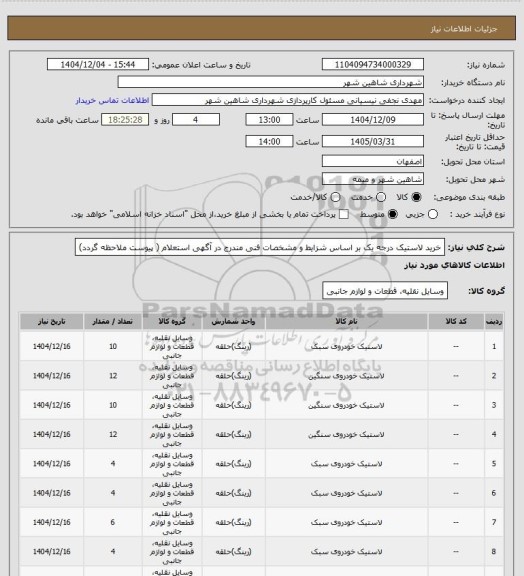Select the خدمت radio button
The height and width of the screenshot is (576, 524).
click(381, 197)
